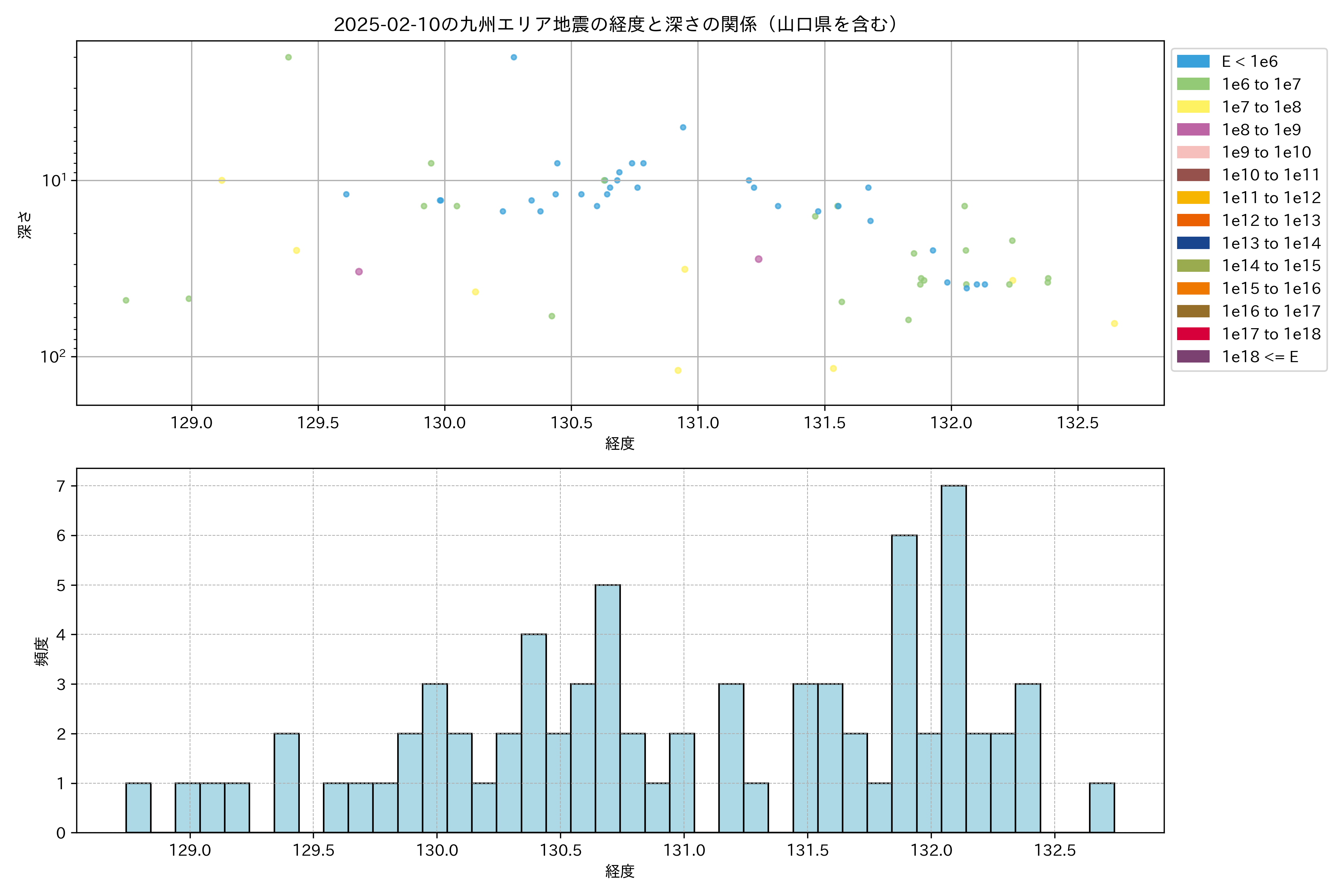Click the 1e11 to 1e12 legend label

pos(1271,198)
